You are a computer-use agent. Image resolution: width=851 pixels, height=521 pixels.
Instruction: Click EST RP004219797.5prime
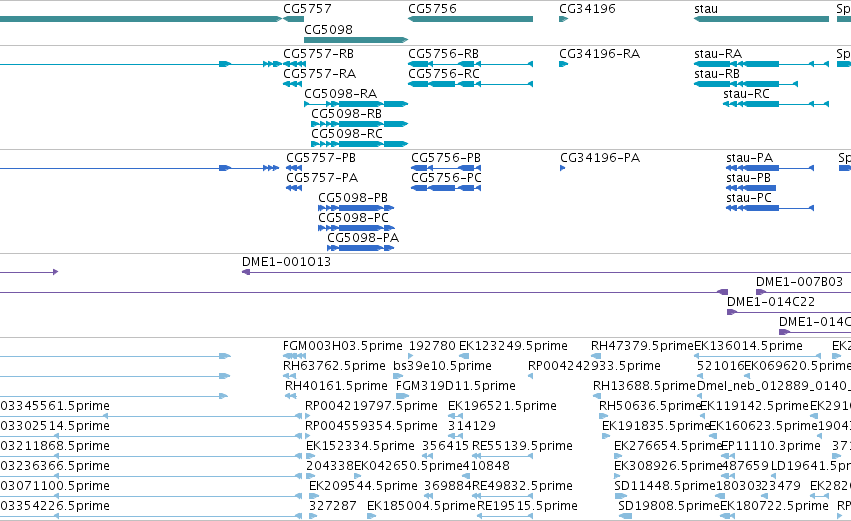pyautogui.click(x=371, y=406)
